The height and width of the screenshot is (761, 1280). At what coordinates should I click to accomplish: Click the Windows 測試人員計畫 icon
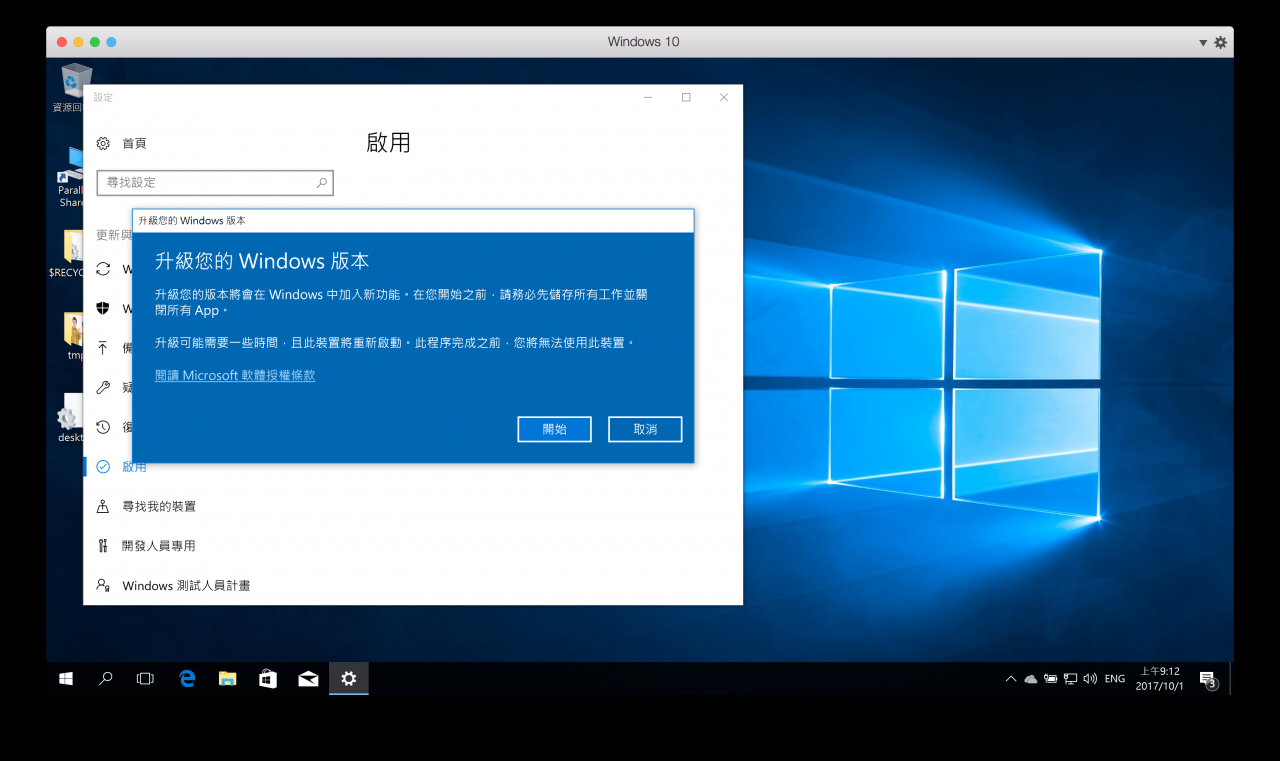[x=103, y=586]
